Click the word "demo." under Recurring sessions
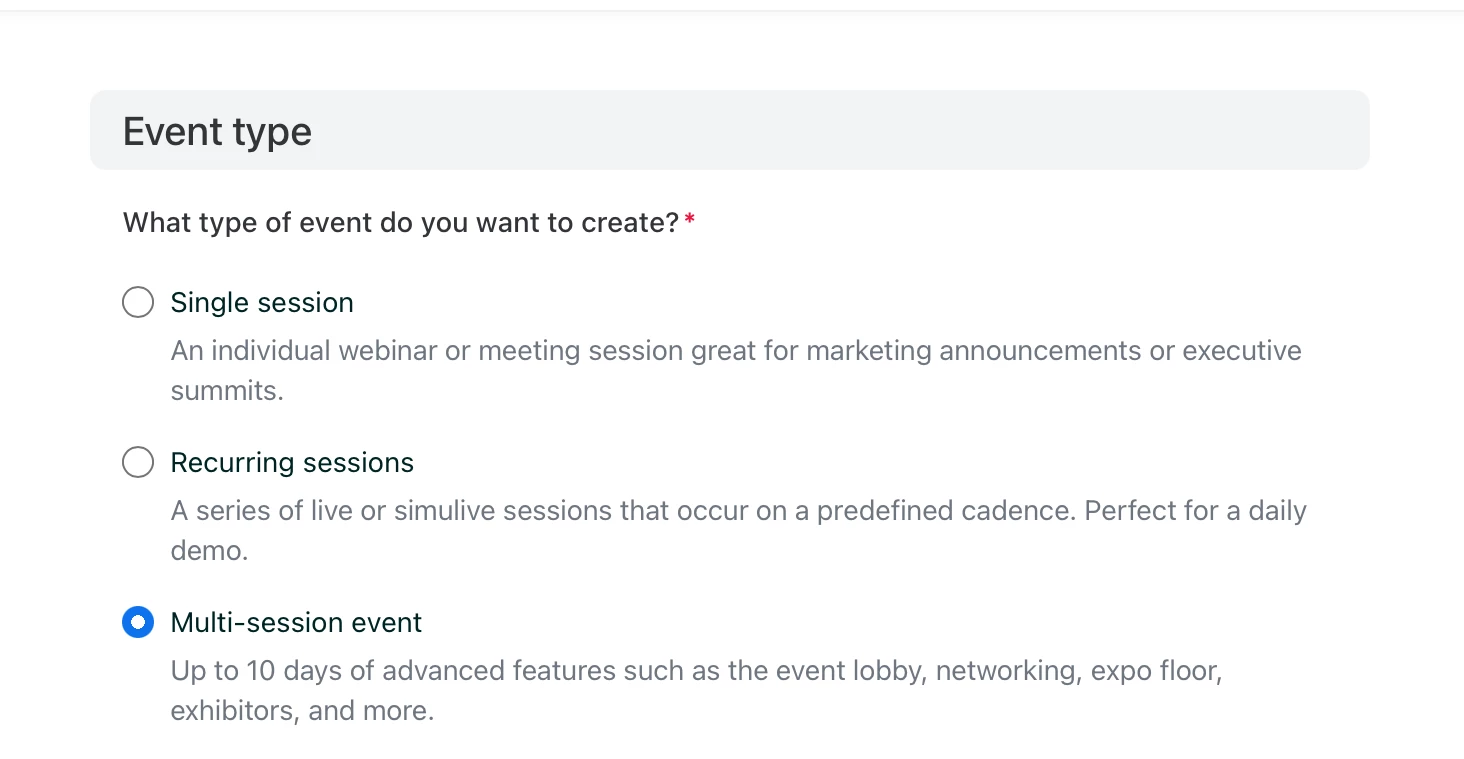Screen dimensions: 1464x759 209,551
